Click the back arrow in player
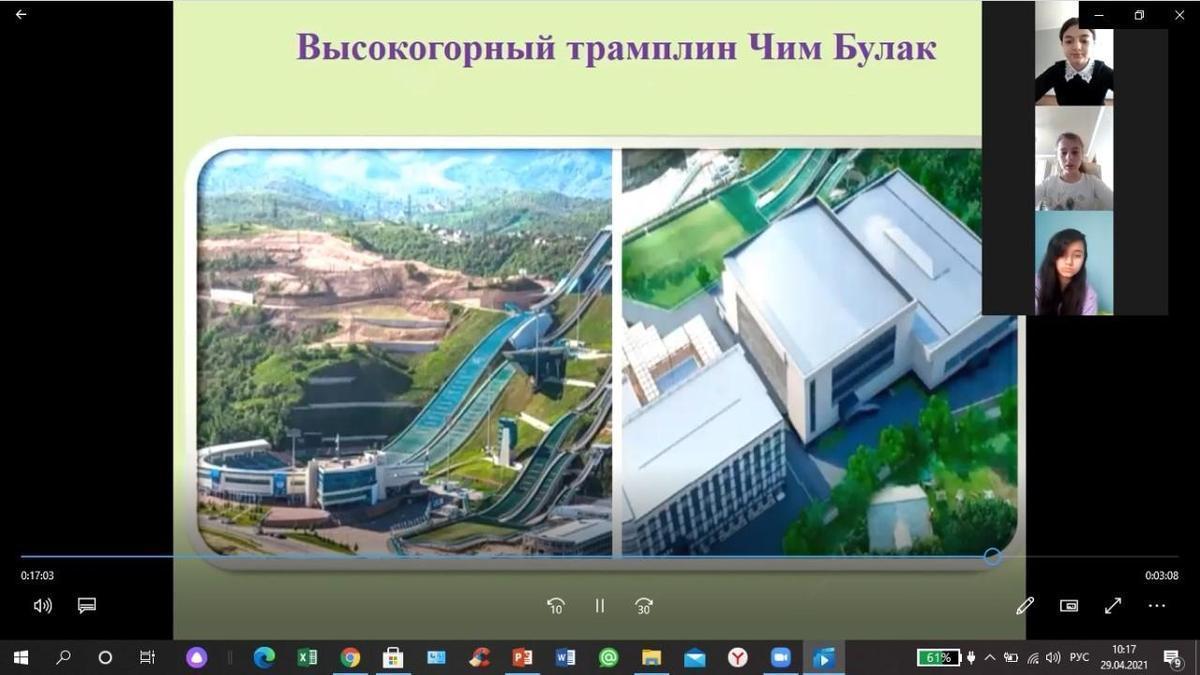The width and height of the screenshot is (1200, 675). [21, 15]
